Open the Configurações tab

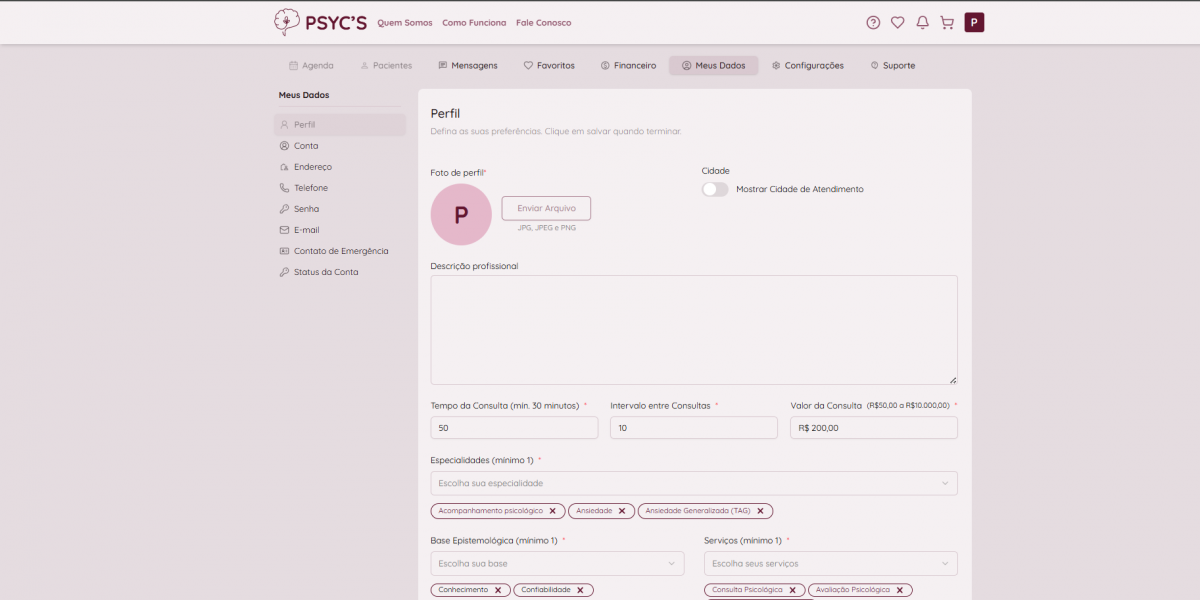coord(807,66)
